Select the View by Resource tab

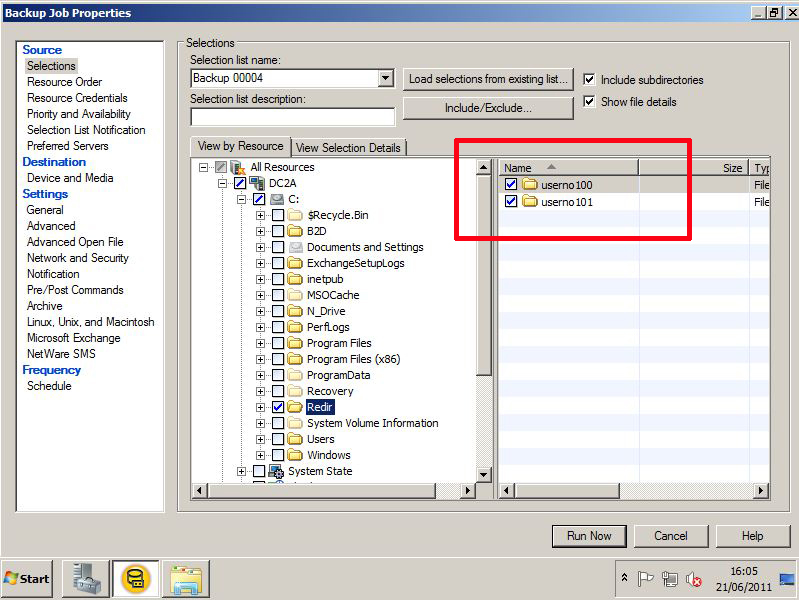pos(241,146)
